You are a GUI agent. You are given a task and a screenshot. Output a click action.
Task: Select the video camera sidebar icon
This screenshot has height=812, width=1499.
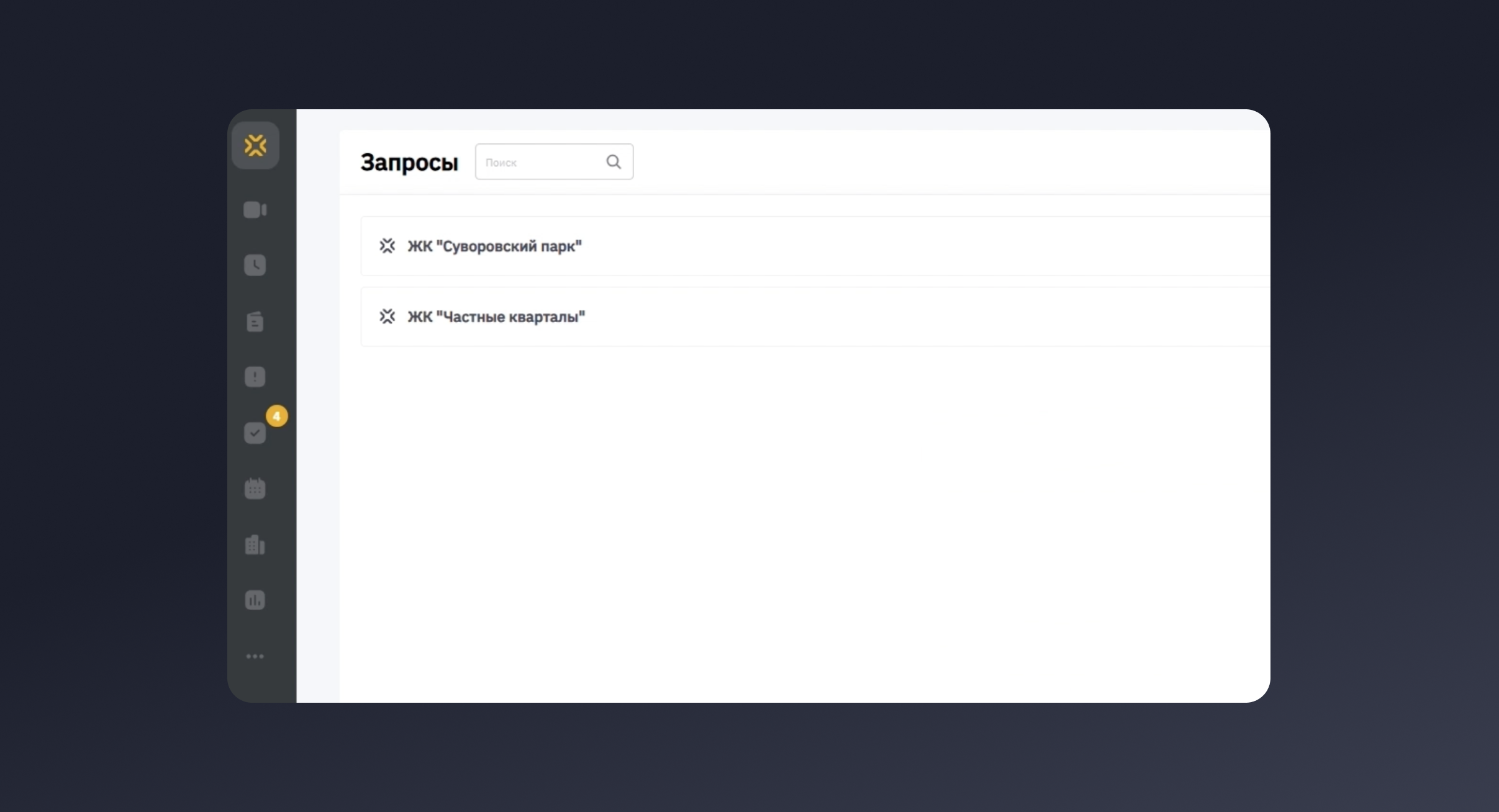tap(255, 210)
